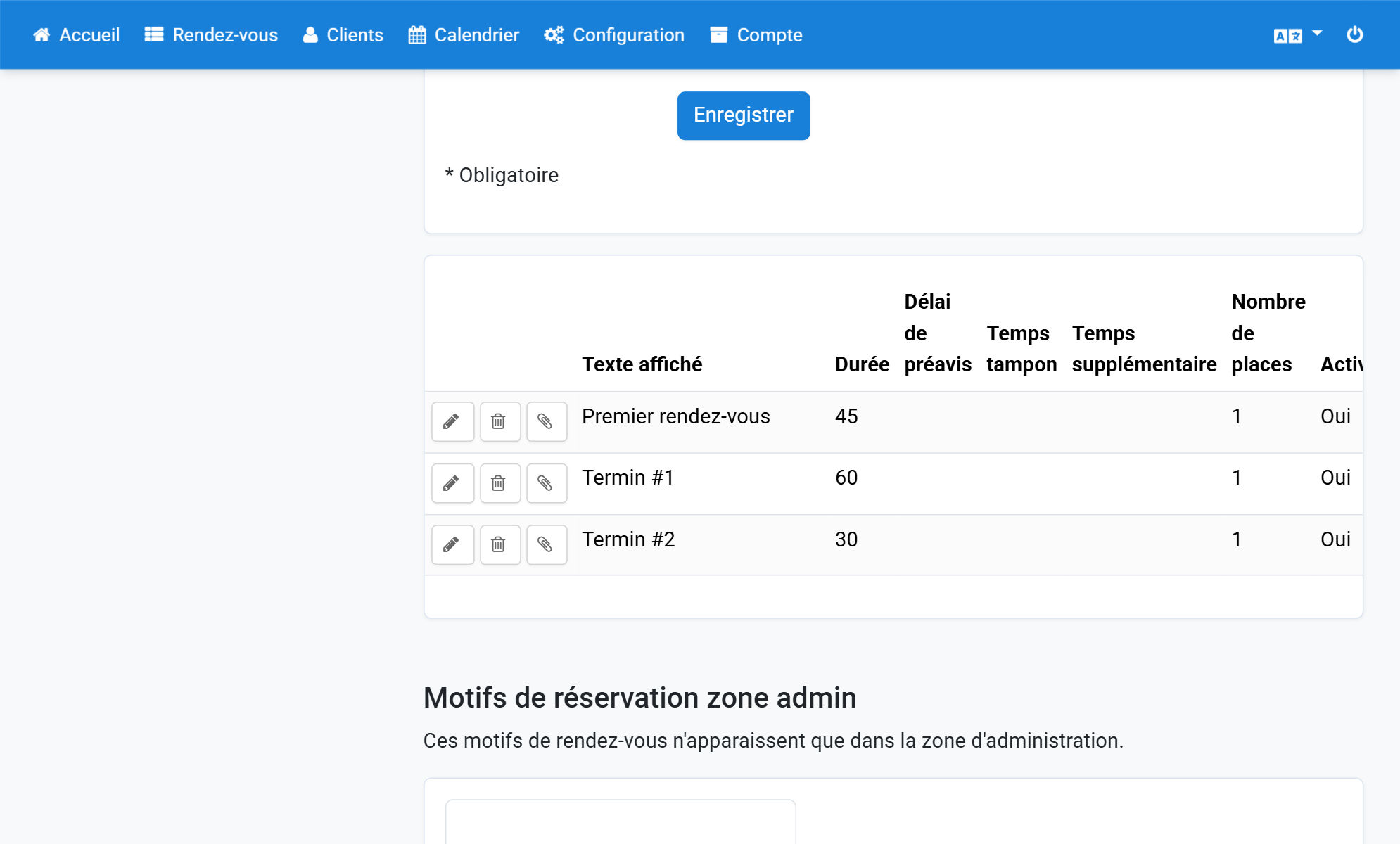
Task: Click the '* Obligatoire' note
Action: tap(502, 175)
